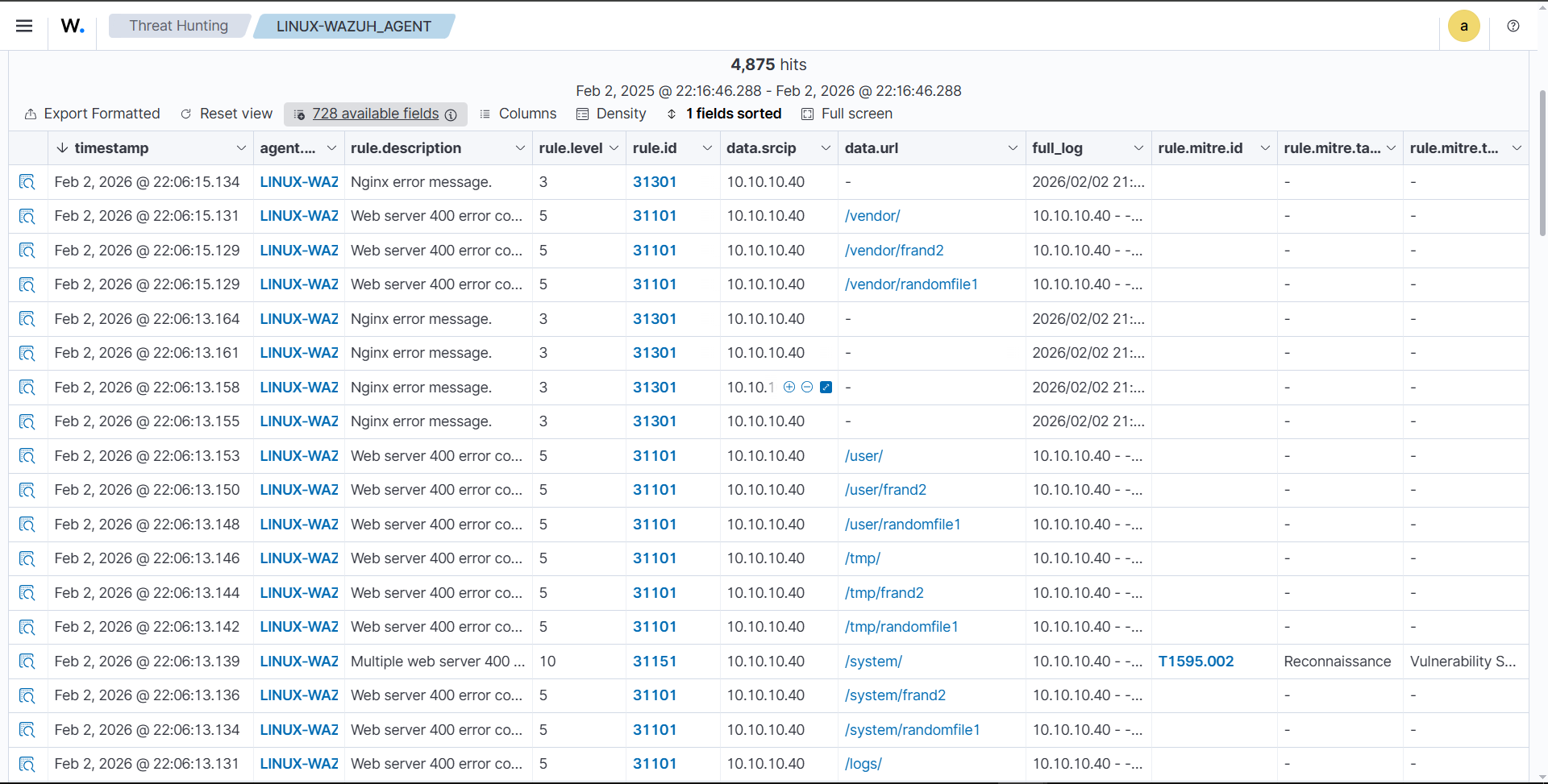Image resolution: width=1548 pixels, height=784 pixels.
Task: Filter for value plus icon in data.srcip cell
Action: point(789,388)
